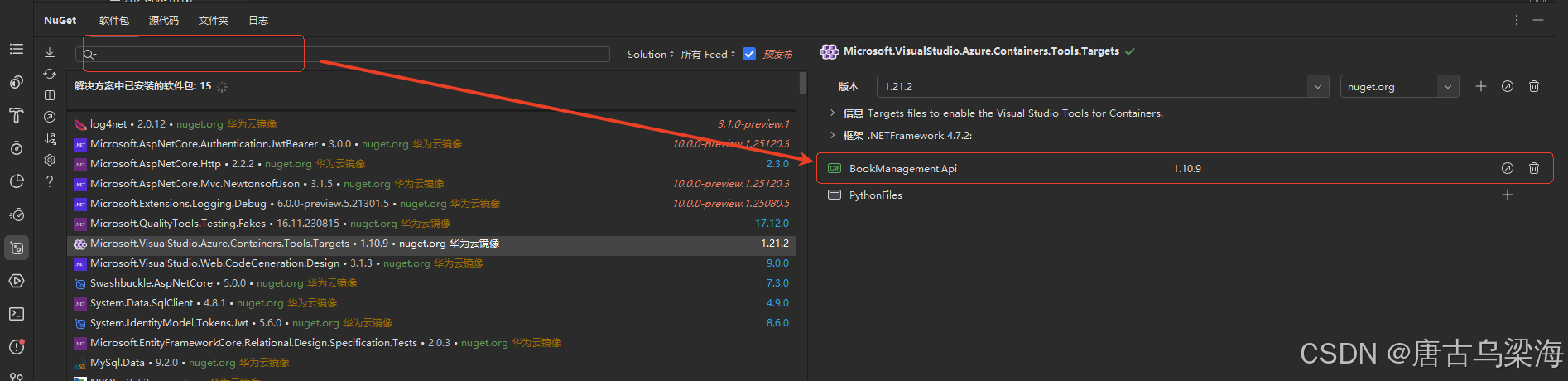Click the selected NuGet tool window icon
Screen dimensions: 1568x381
click(17, 248)
